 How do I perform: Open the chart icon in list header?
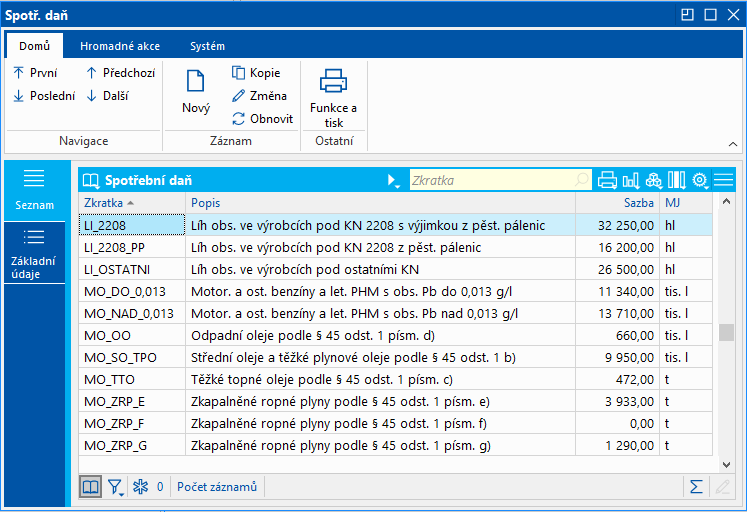[631, 180]
